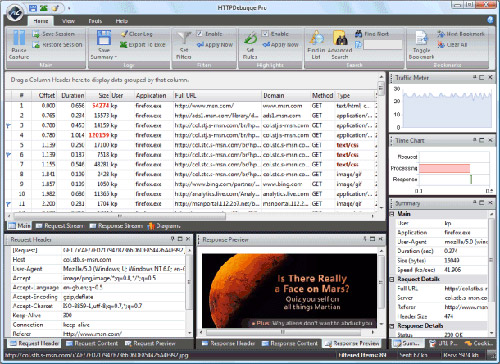Viewport: 500px width, 364px height.
Task: Click Export to Excel icon
Action: pos(124,44)
